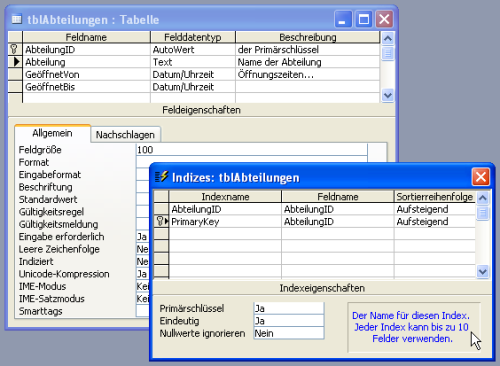
Task: Click the Smarttags property label
Action: point(41,311)
